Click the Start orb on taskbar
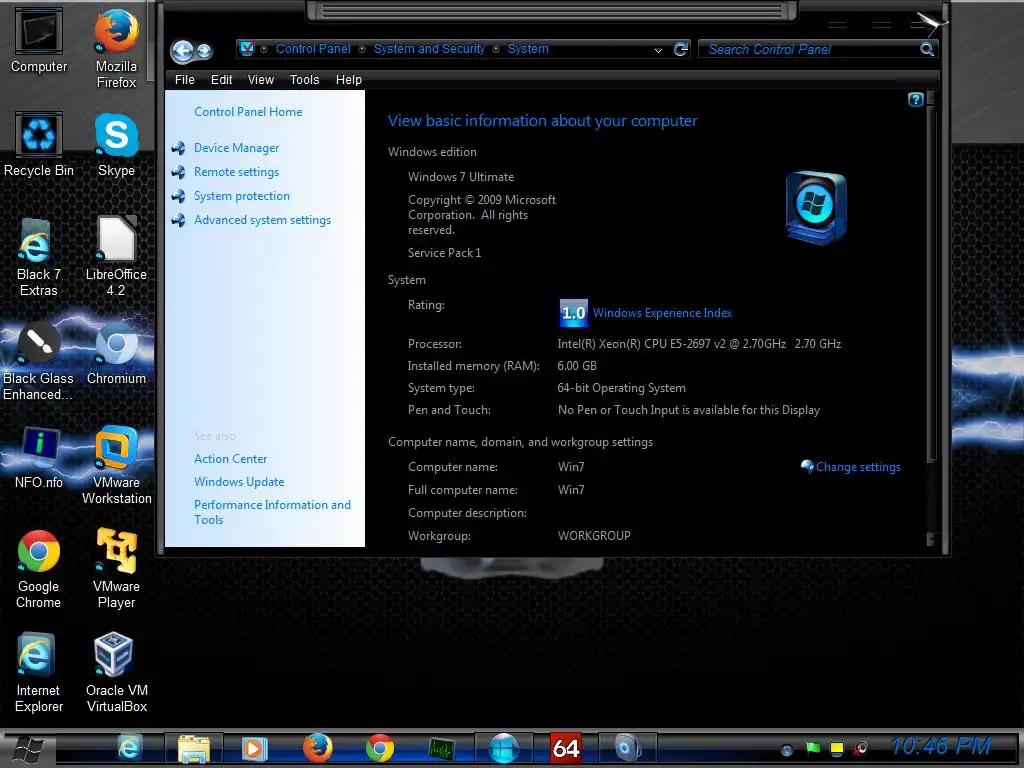Screen dimensions: 1024x768 [x=28, y=748]
